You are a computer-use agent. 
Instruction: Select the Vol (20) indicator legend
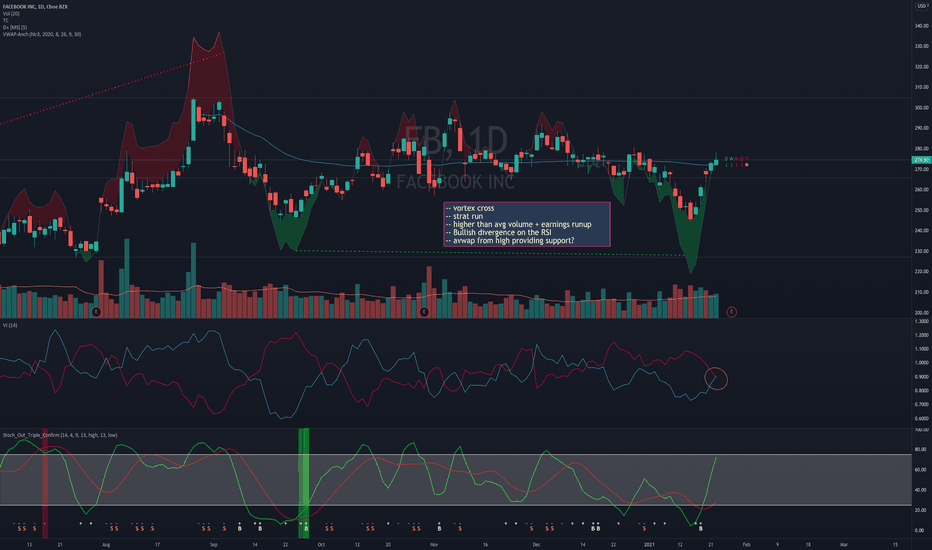(x=11, y=14)
